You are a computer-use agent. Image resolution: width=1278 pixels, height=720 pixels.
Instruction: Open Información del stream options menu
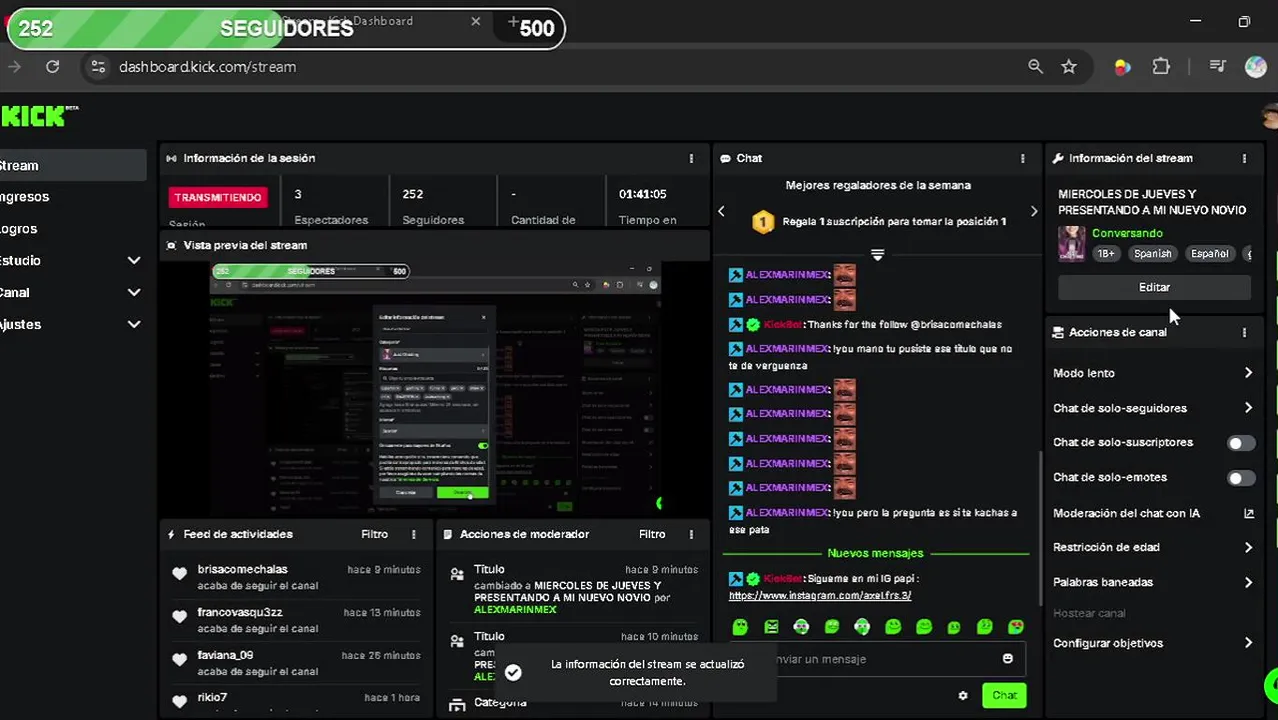point(1244,158)
